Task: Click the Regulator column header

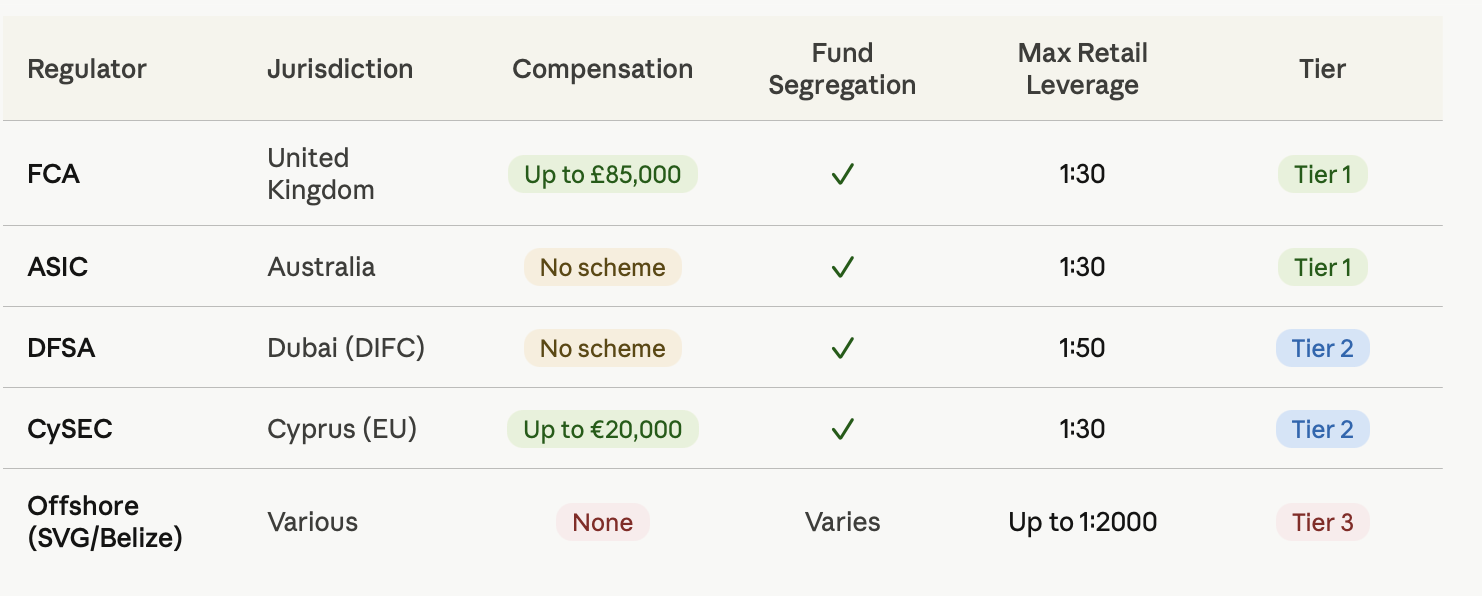Action: click(x=87, y=69)
